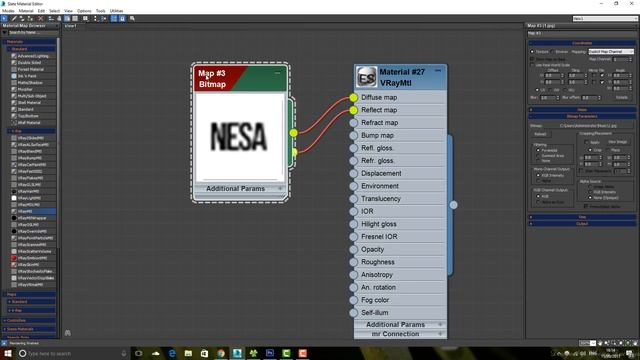Toggle Show Shaded Material in Viewport icon

[67, 18]
